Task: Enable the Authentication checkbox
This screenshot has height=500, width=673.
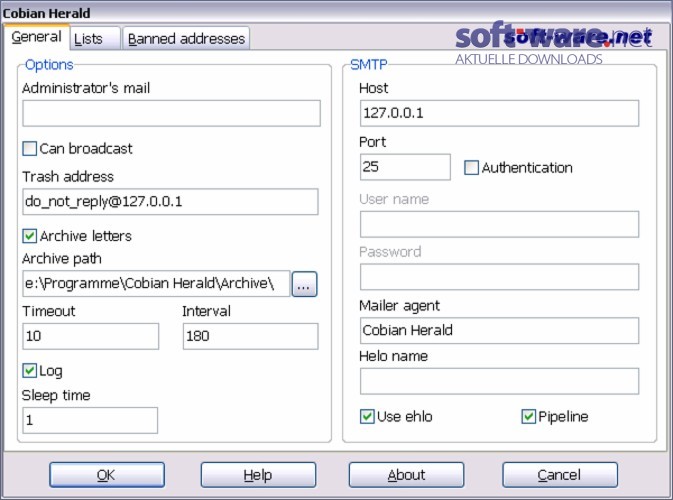Action: pyautogui.click(x=471, y=167)
